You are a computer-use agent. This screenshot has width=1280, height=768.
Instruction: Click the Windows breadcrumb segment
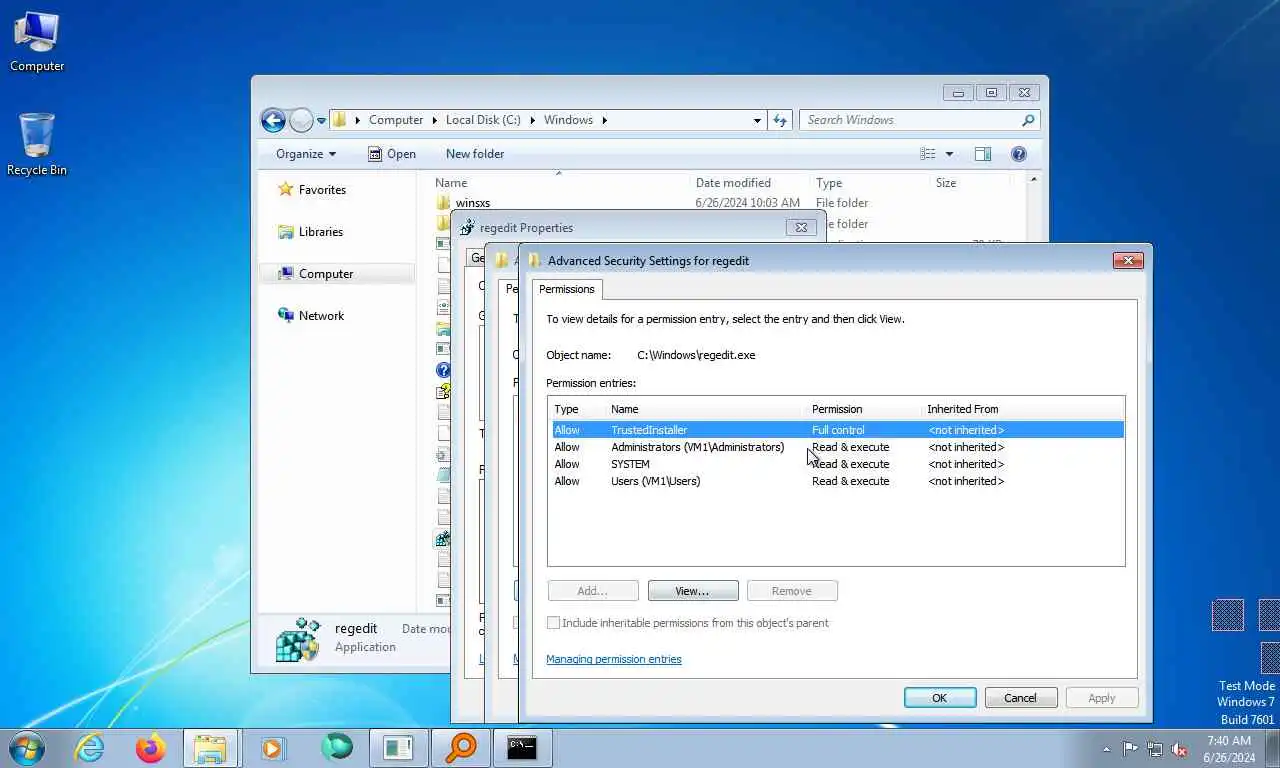pos(568,120)
